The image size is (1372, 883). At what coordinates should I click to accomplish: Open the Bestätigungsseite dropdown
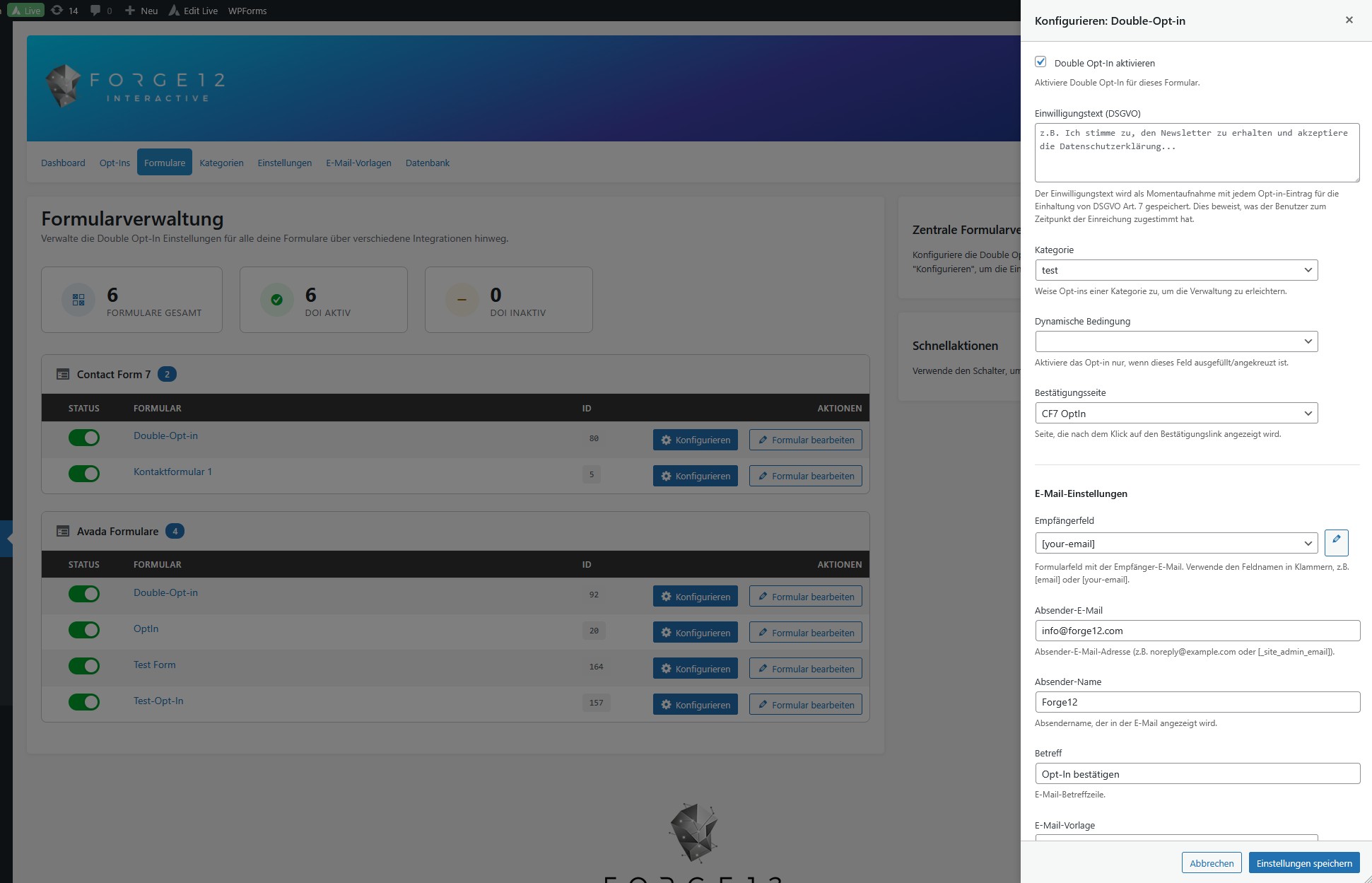[1176, 414]
